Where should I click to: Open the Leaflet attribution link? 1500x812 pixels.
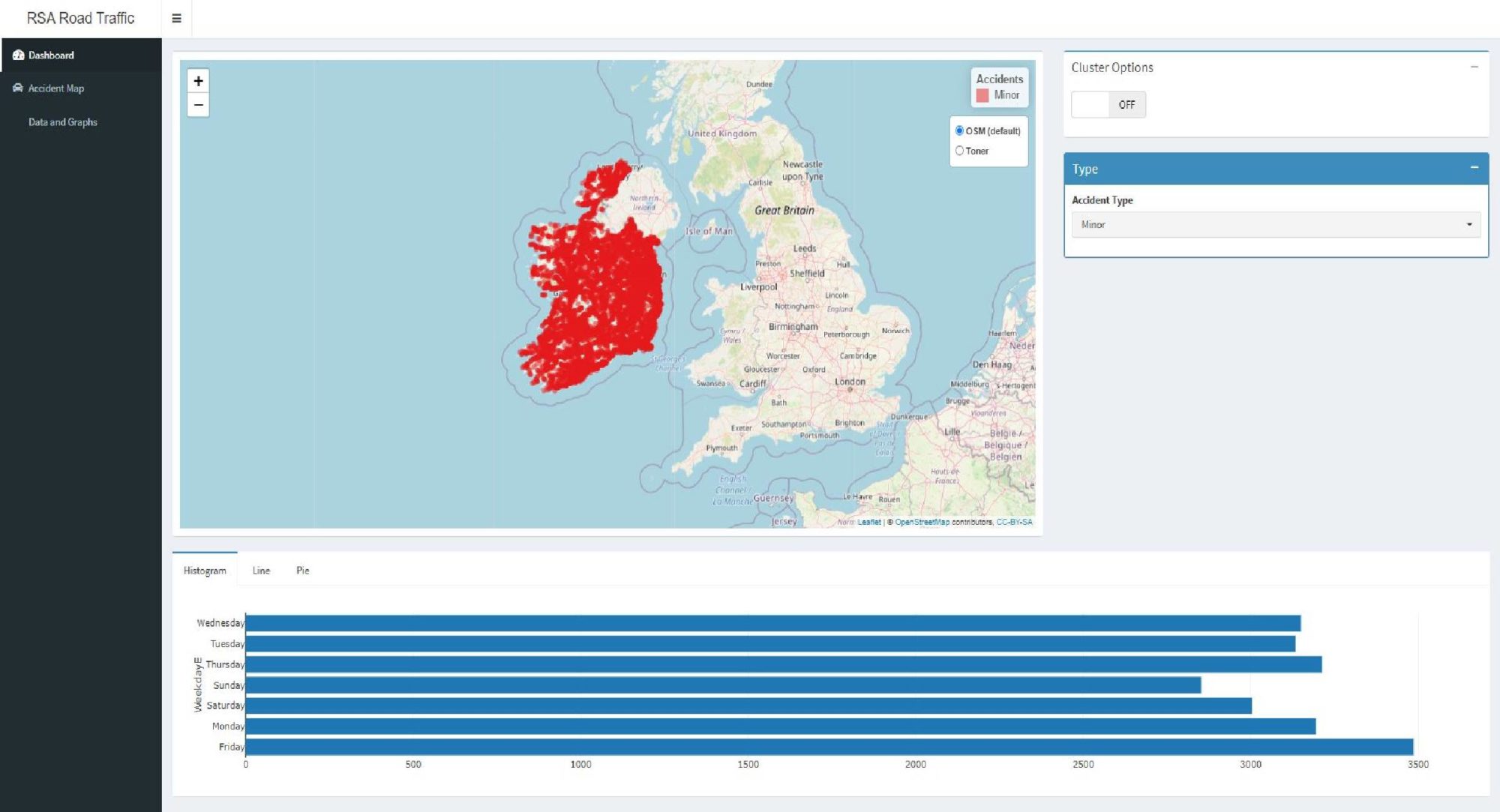pyautogui.click(x=868, y=522)
